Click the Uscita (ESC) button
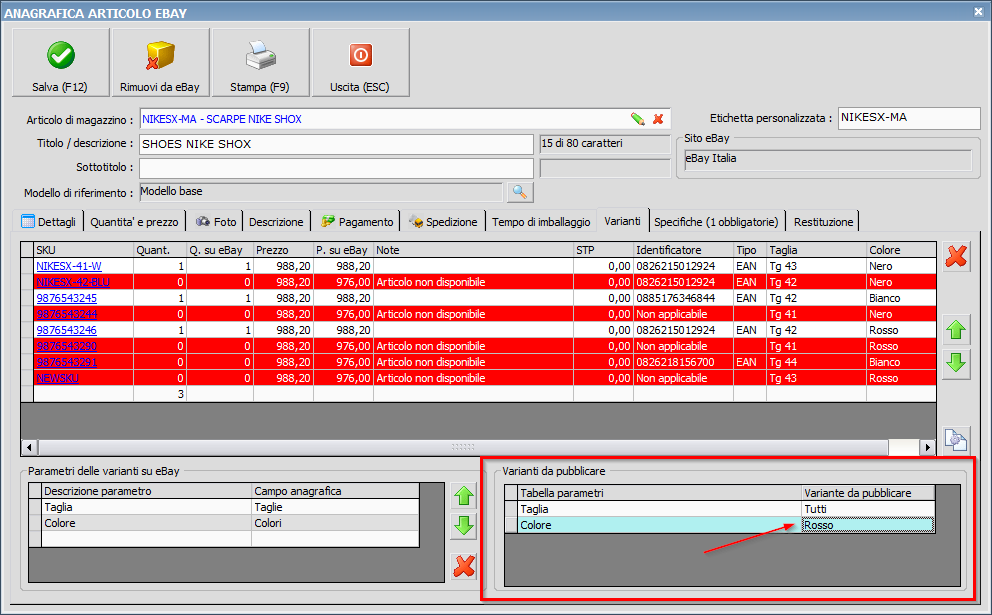The image size is (992, 615). point(360,63)
